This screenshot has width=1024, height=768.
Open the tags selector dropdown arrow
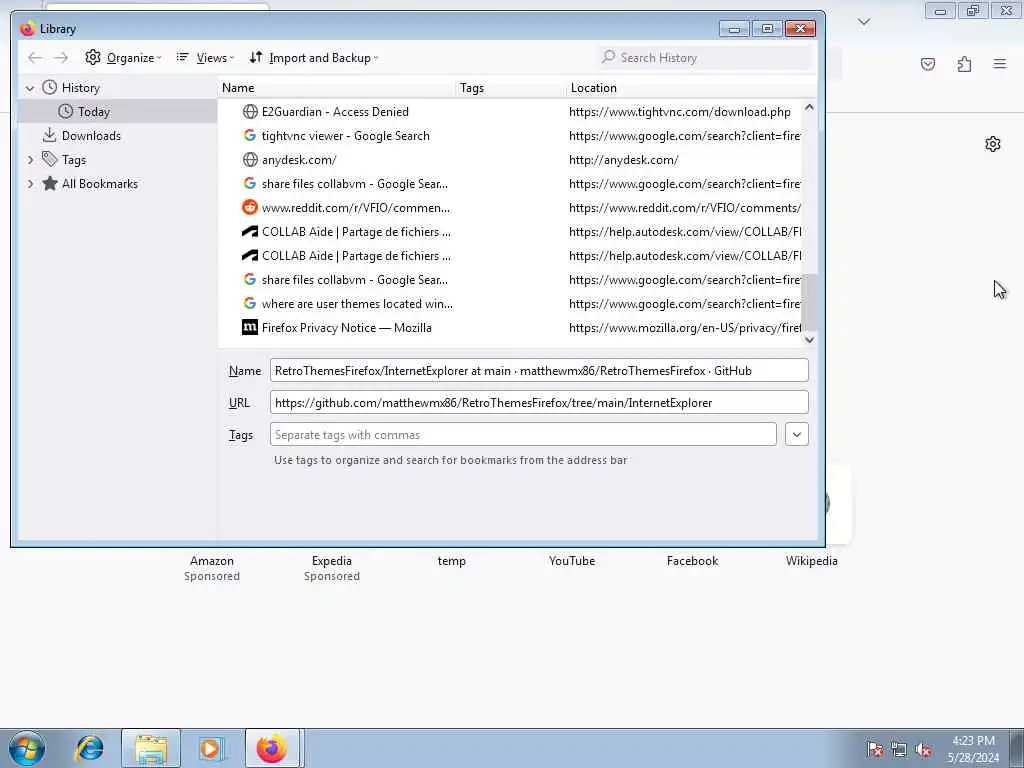point(797,434)
